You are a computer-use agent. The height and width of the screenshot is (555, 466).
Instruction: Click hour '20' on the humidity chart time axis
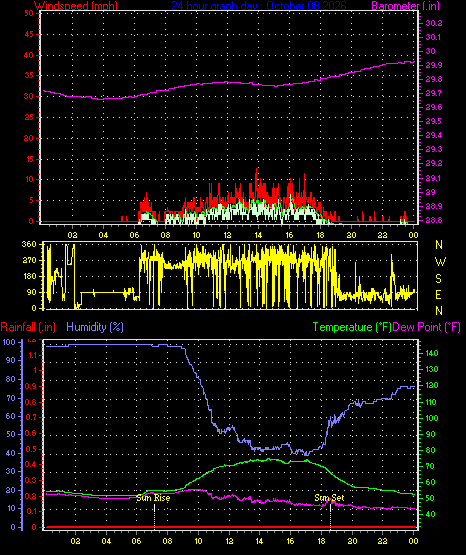click(352, 541)
